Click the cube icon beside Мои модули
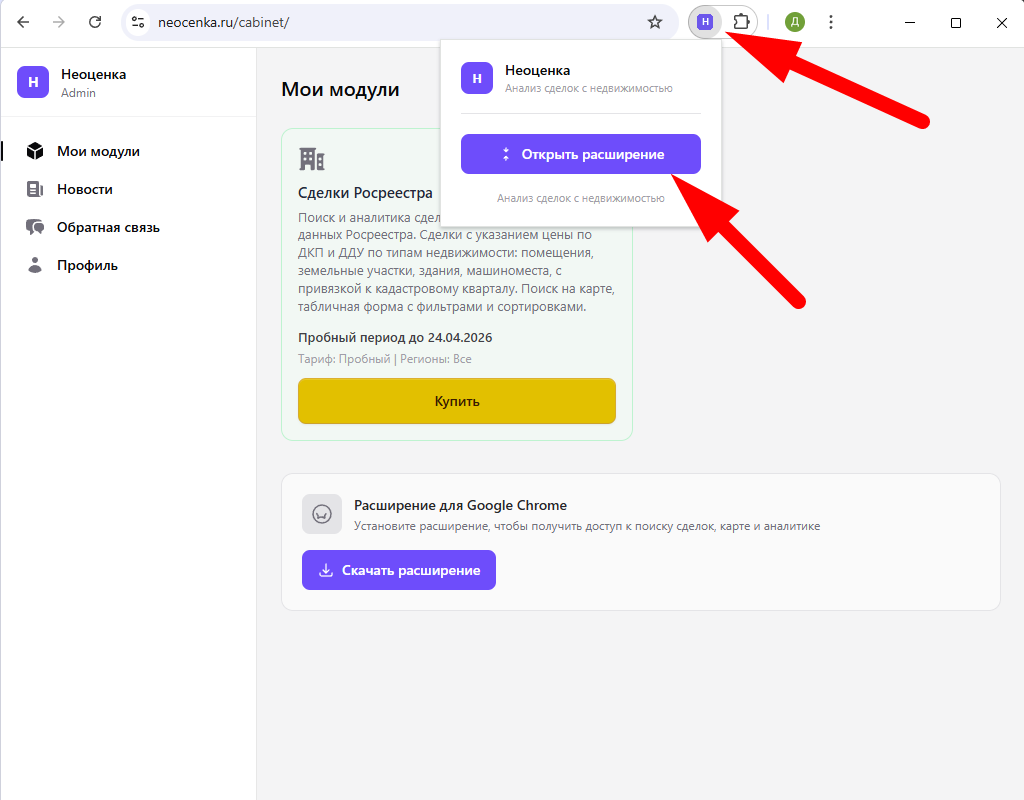The width and height of the screenshot is (1024, 800). 35,152
